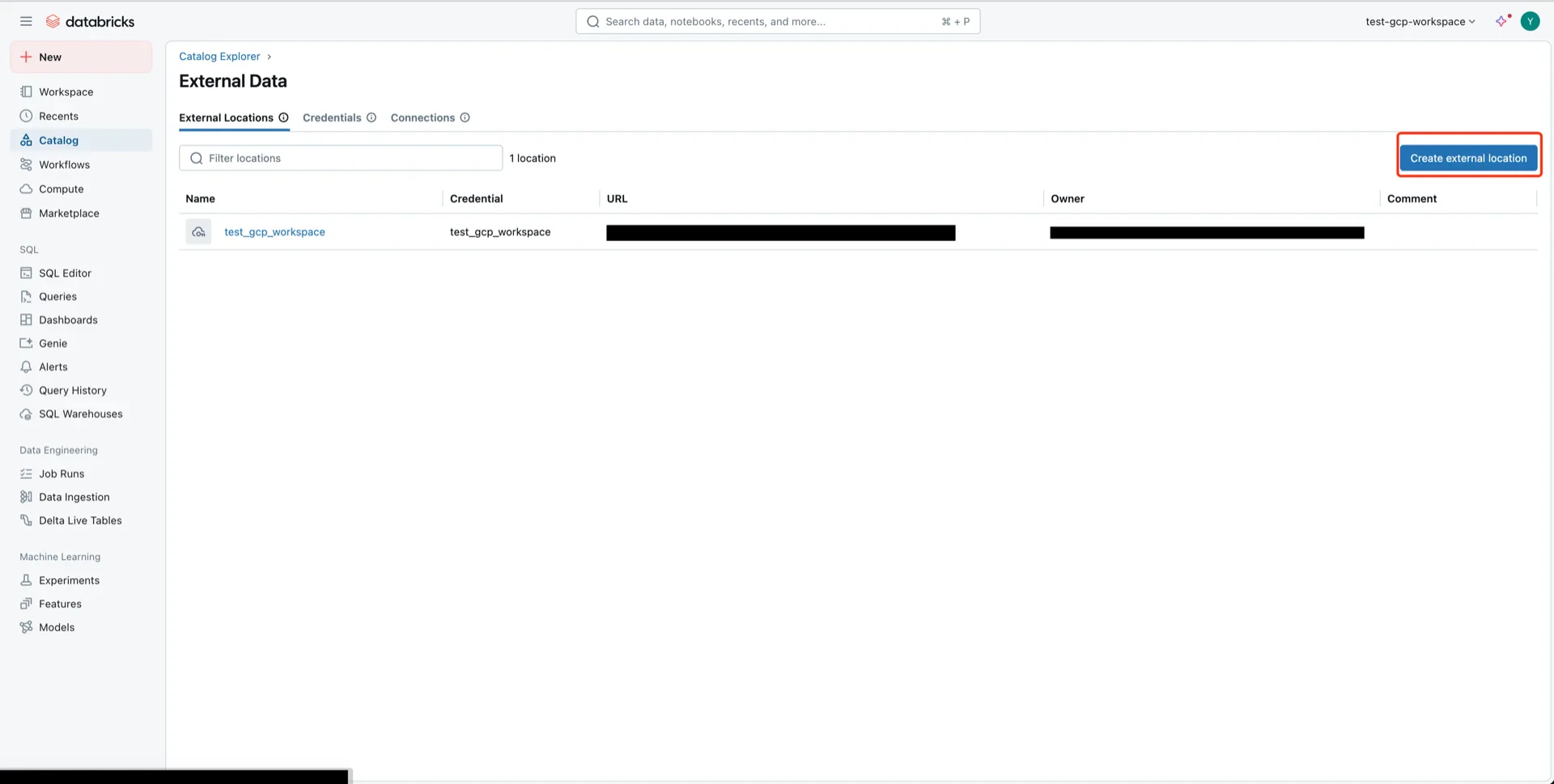1554x784 pixels.
Task: Click the Machine Learning section label
Action: (x=60, y=557)
